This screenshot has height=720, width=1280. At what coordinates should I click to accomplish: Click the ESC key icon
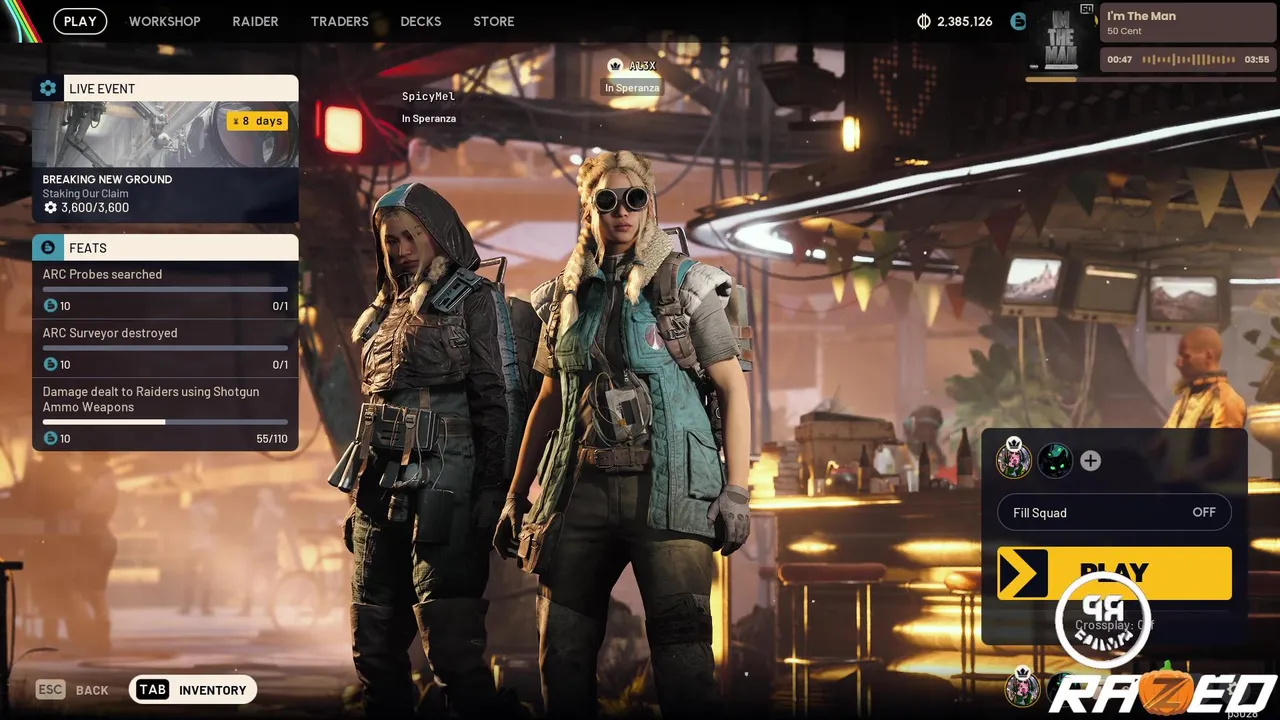tap(50, 689)
